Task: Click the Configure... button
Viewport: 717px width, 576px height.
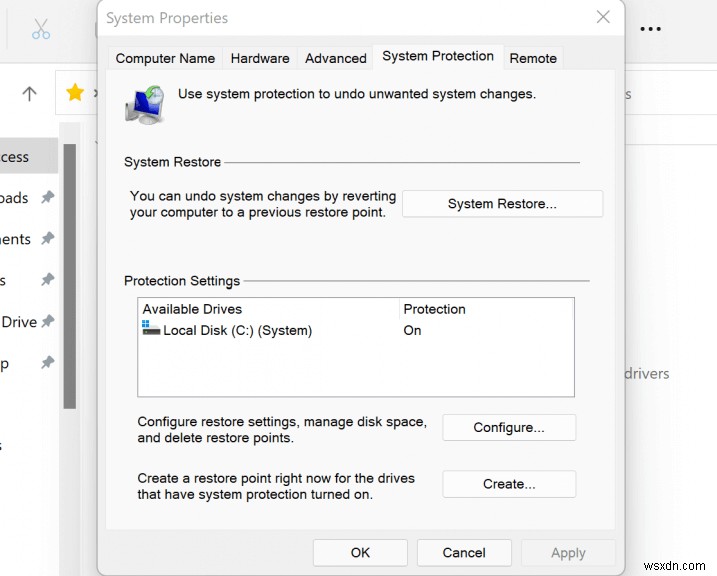Action: coord(508,427)
